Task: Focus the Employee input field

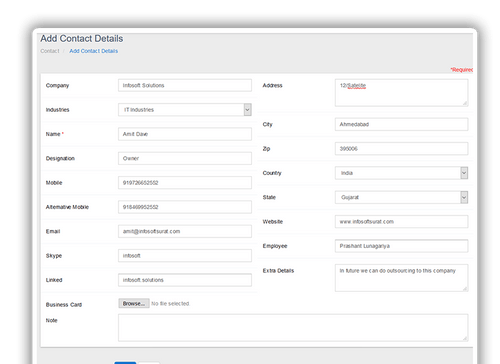Action: pos(401,246)
